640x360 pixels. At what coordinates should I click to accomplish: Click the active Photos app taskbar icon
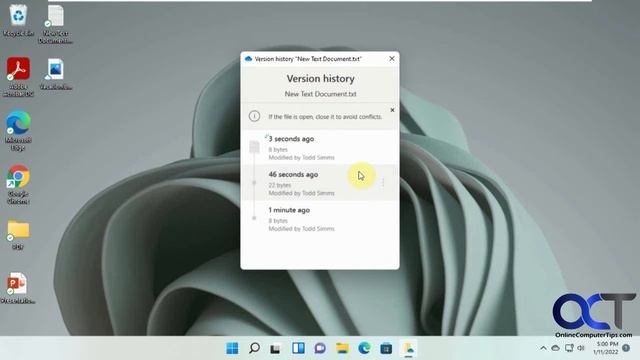[x=408, y=349]
